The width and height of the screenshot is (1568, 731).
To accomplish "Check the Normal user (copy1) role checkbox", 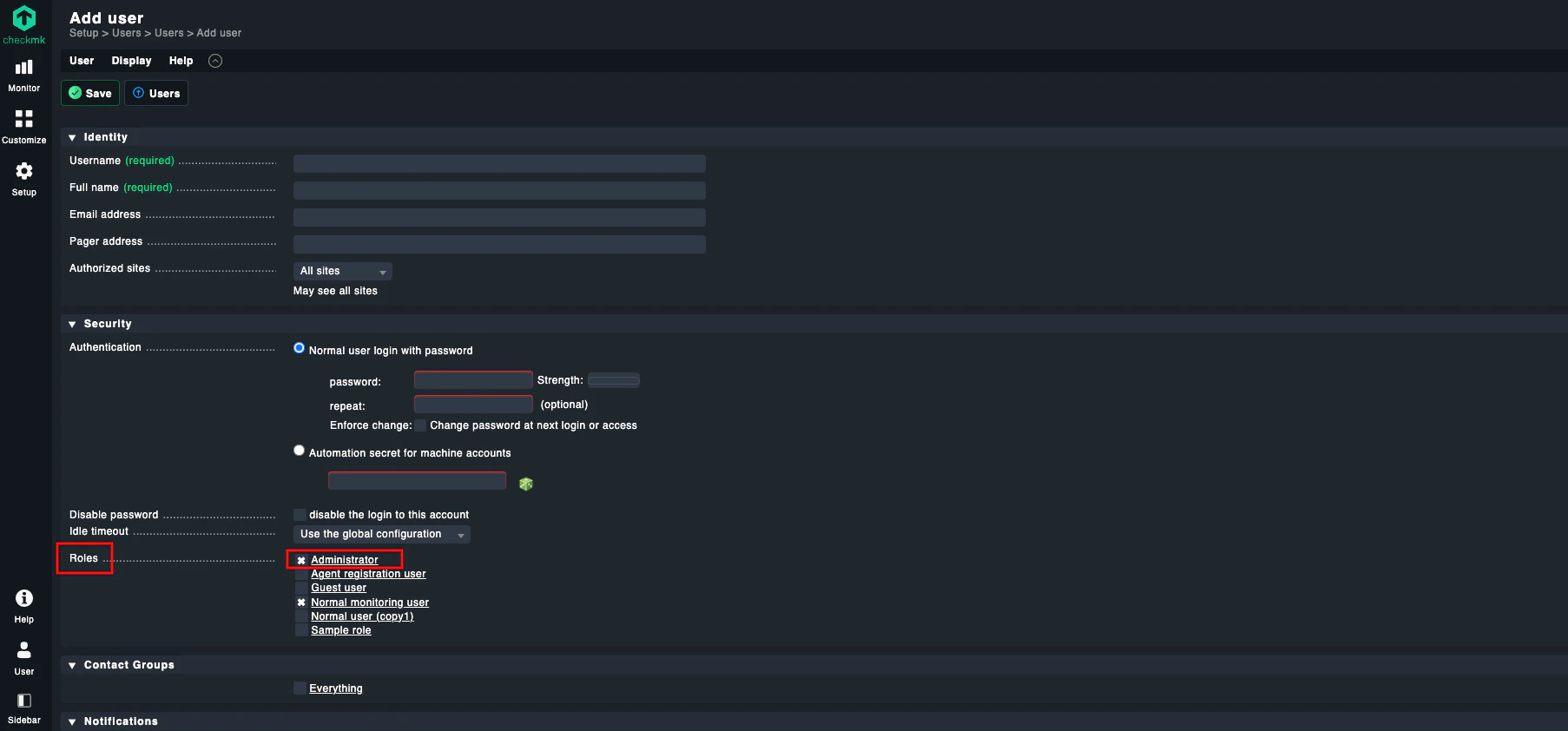I will click(x=301, y=616).
